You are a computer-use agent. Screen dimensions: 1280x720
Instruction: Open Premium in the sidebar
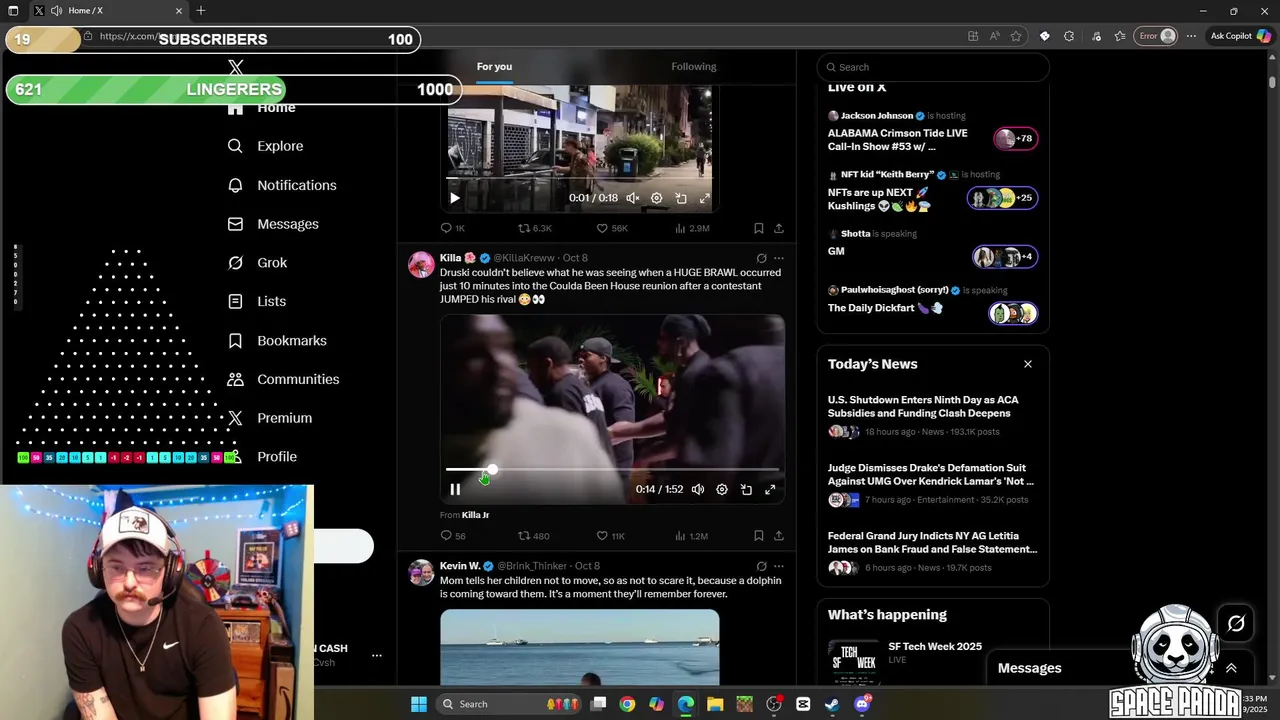pos(270,418)
